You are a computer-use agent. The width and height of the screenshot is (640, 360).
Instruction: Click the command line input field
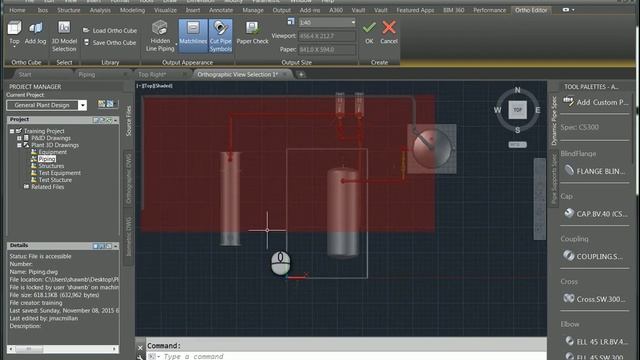[347, 356]
